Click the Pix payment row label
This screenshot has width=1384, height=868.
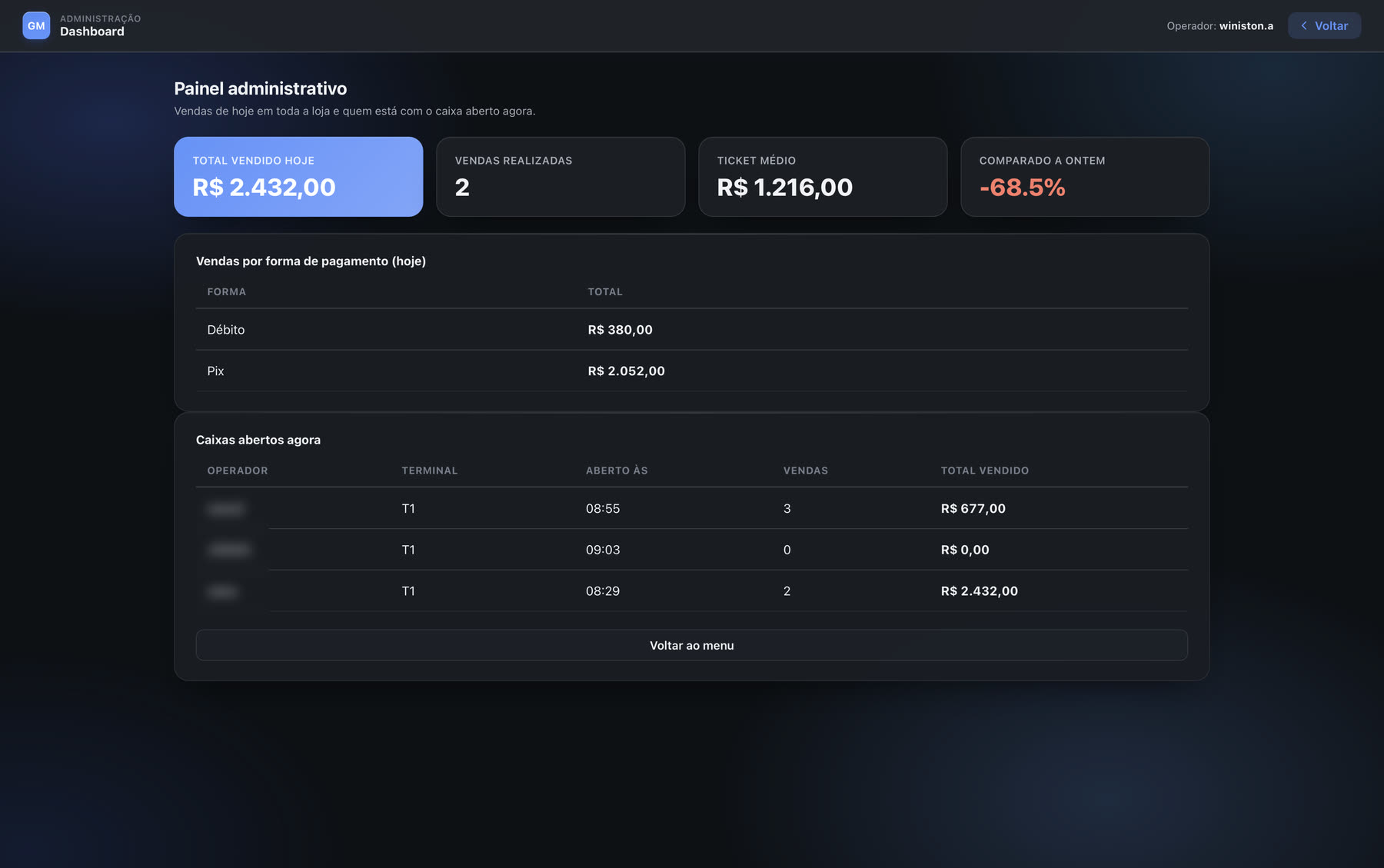pyautogui.click(x=215, y=371)
